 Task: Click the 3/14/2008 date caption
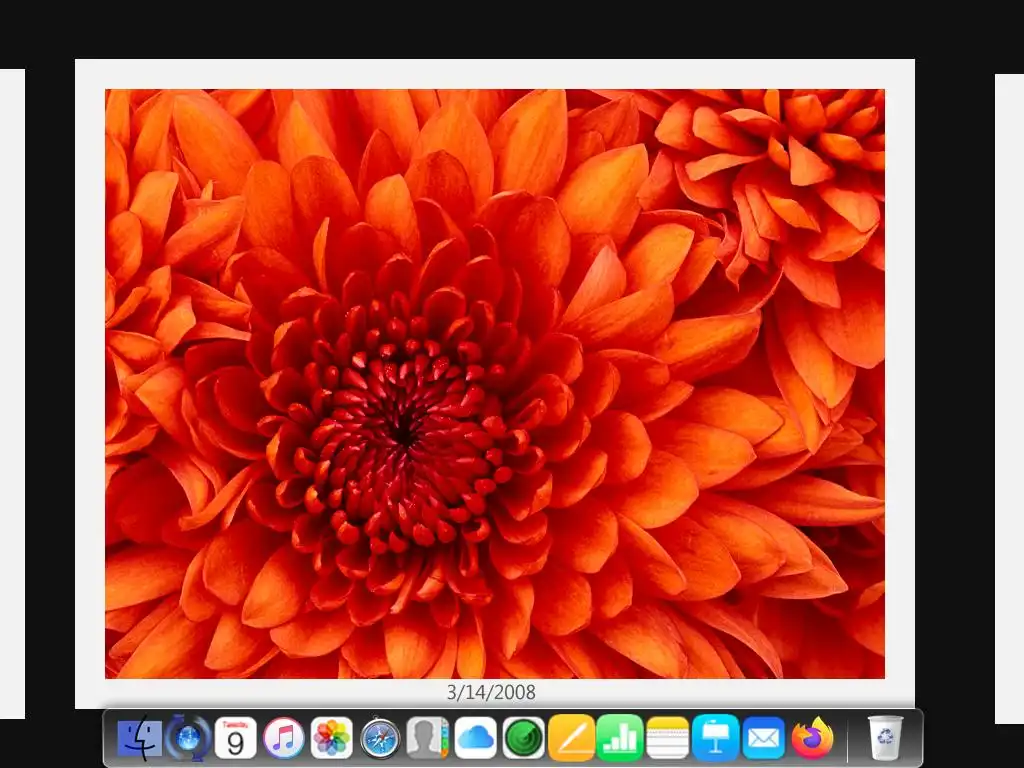click(491, 692)
